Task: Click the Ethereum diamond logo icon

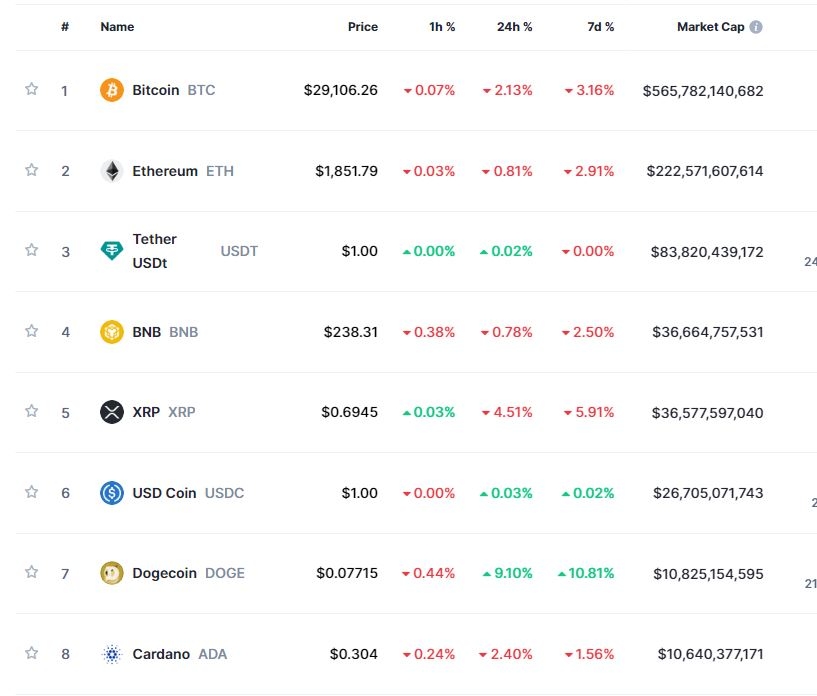Action: [x=112, y=171]
